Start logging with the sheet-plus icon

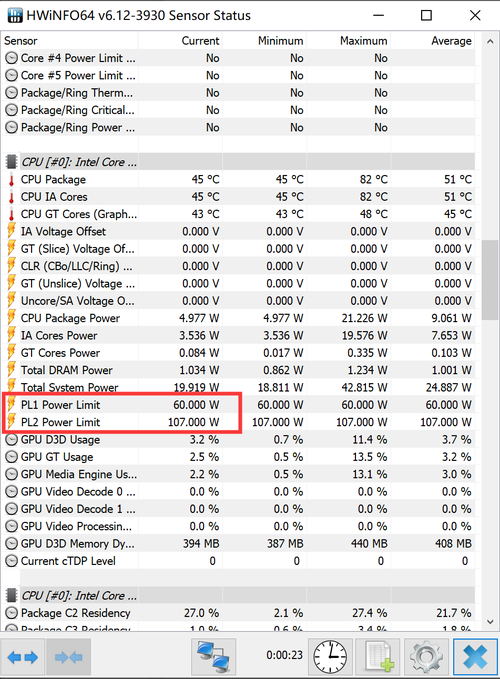378,657
